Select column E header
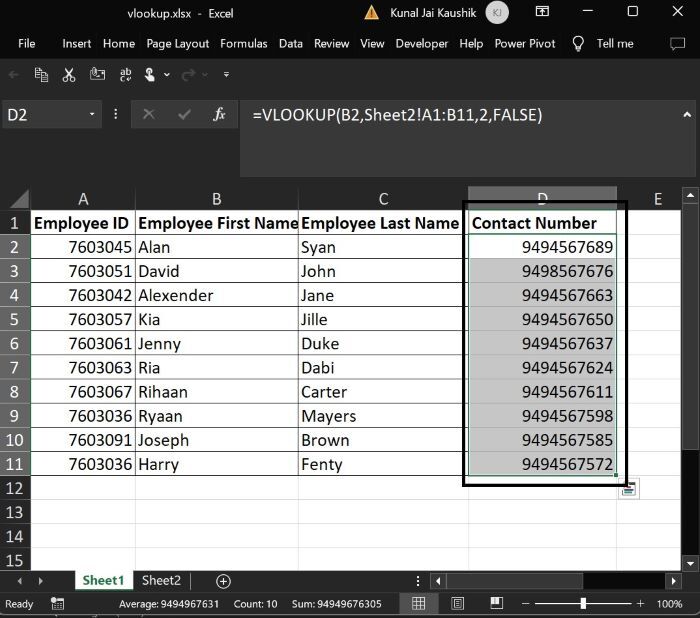This screenshot has height=618, width=700. (658, 199)
